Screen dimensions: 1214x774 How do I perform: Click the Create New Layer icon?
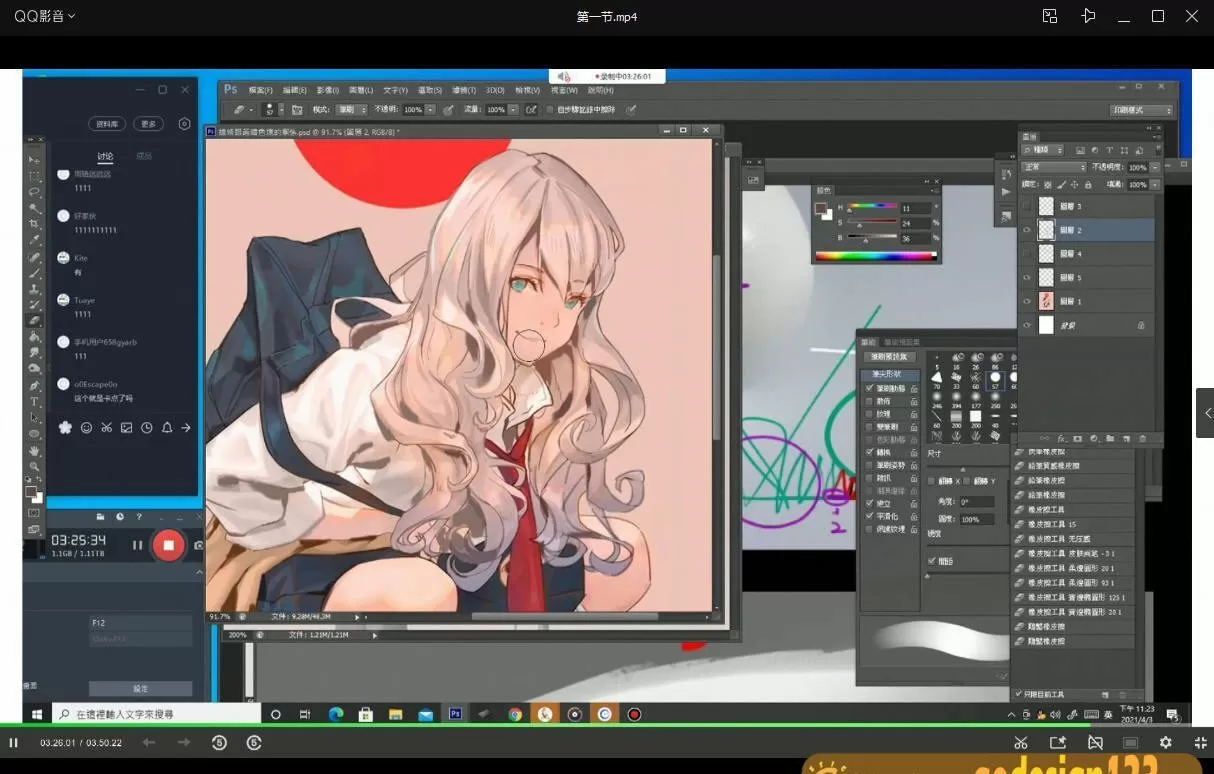click(1127, 438)
